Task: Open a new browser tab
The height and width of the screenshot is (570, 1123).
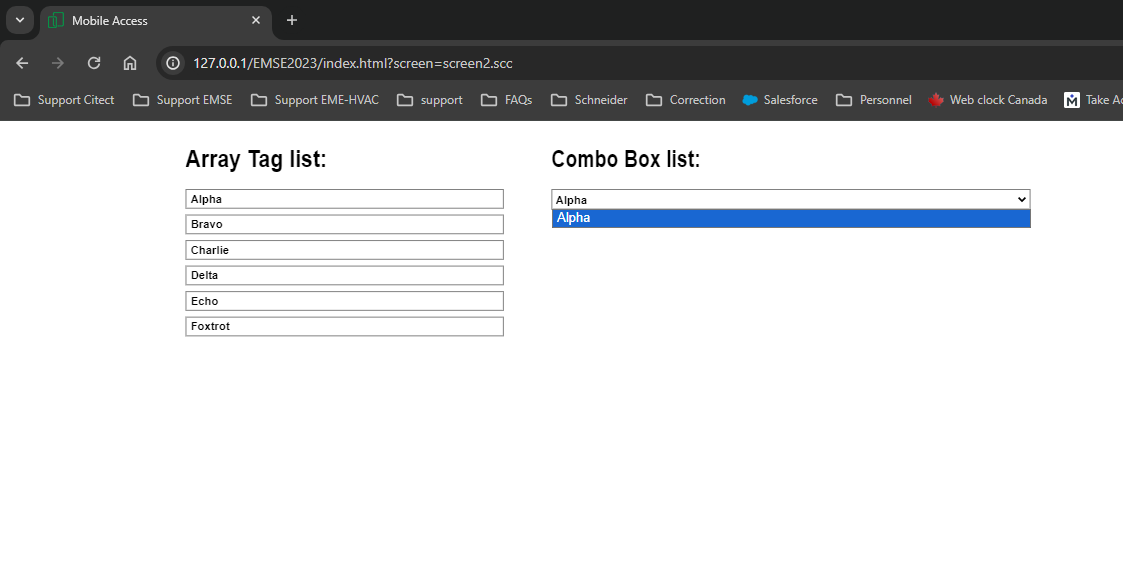Action: coord(291,21)
